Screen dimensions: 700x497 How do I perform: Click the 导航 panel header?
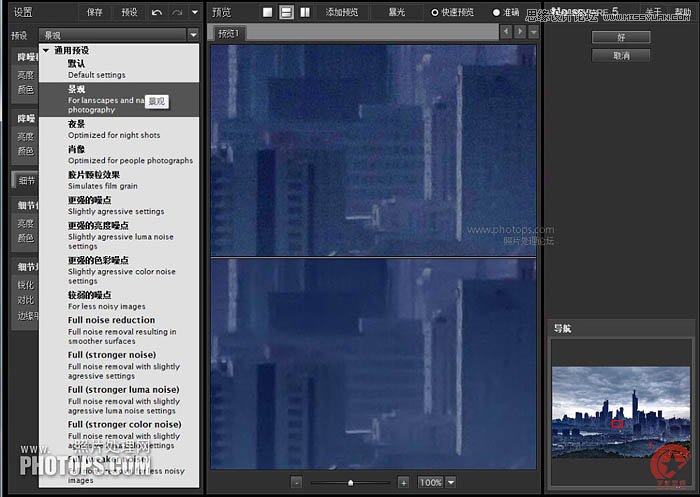click(x=562, y=329)
